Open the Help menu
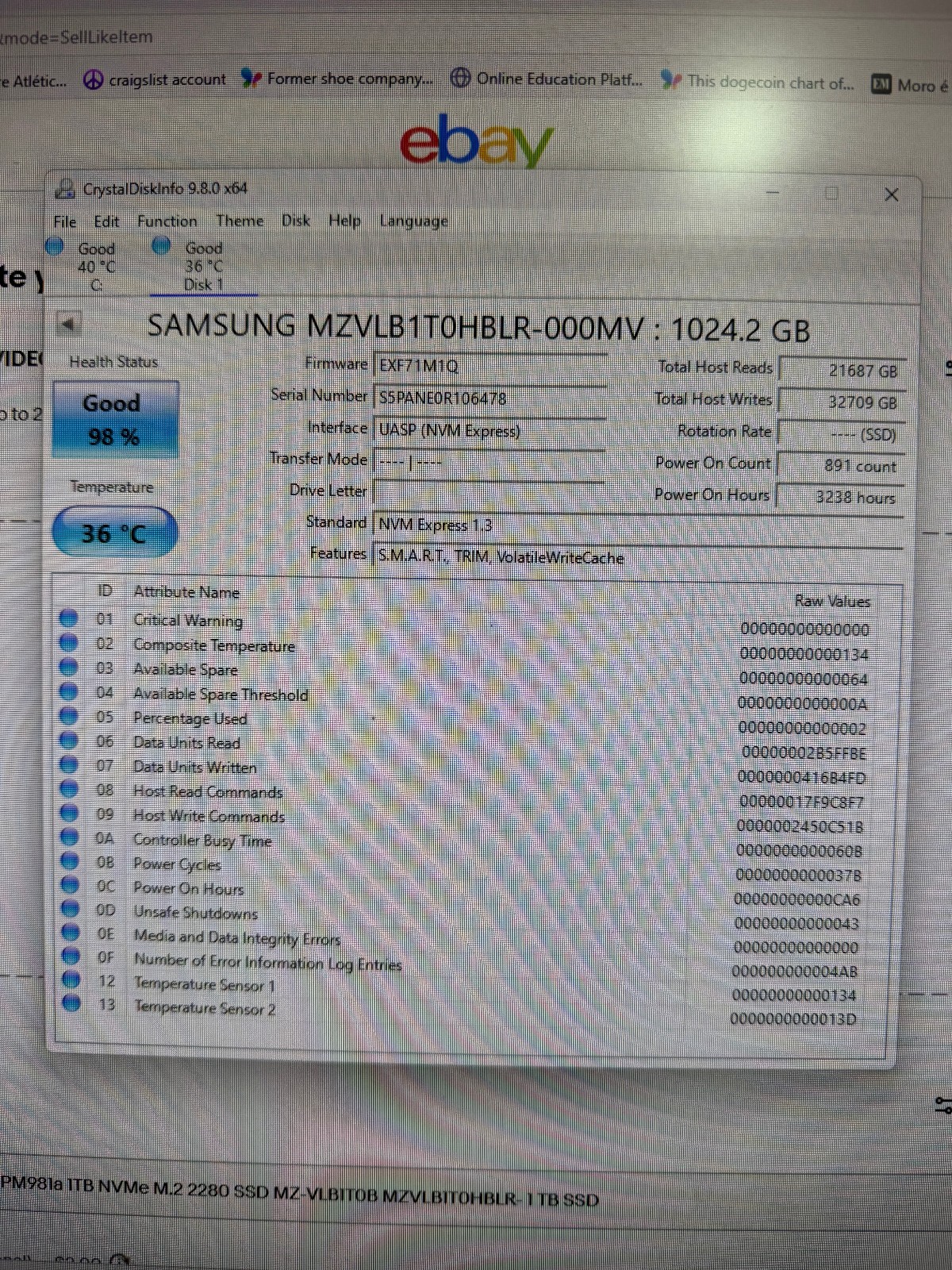This screenshot has height=1270, width=952. (344, 220)
